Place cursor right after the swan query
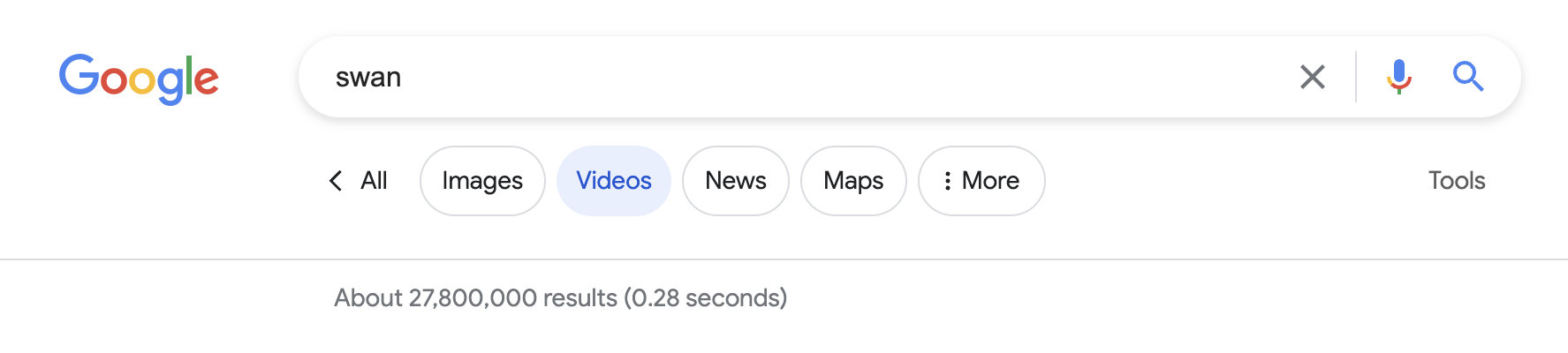Viewport: 1568px width, 353px height. tap(404, 78)
